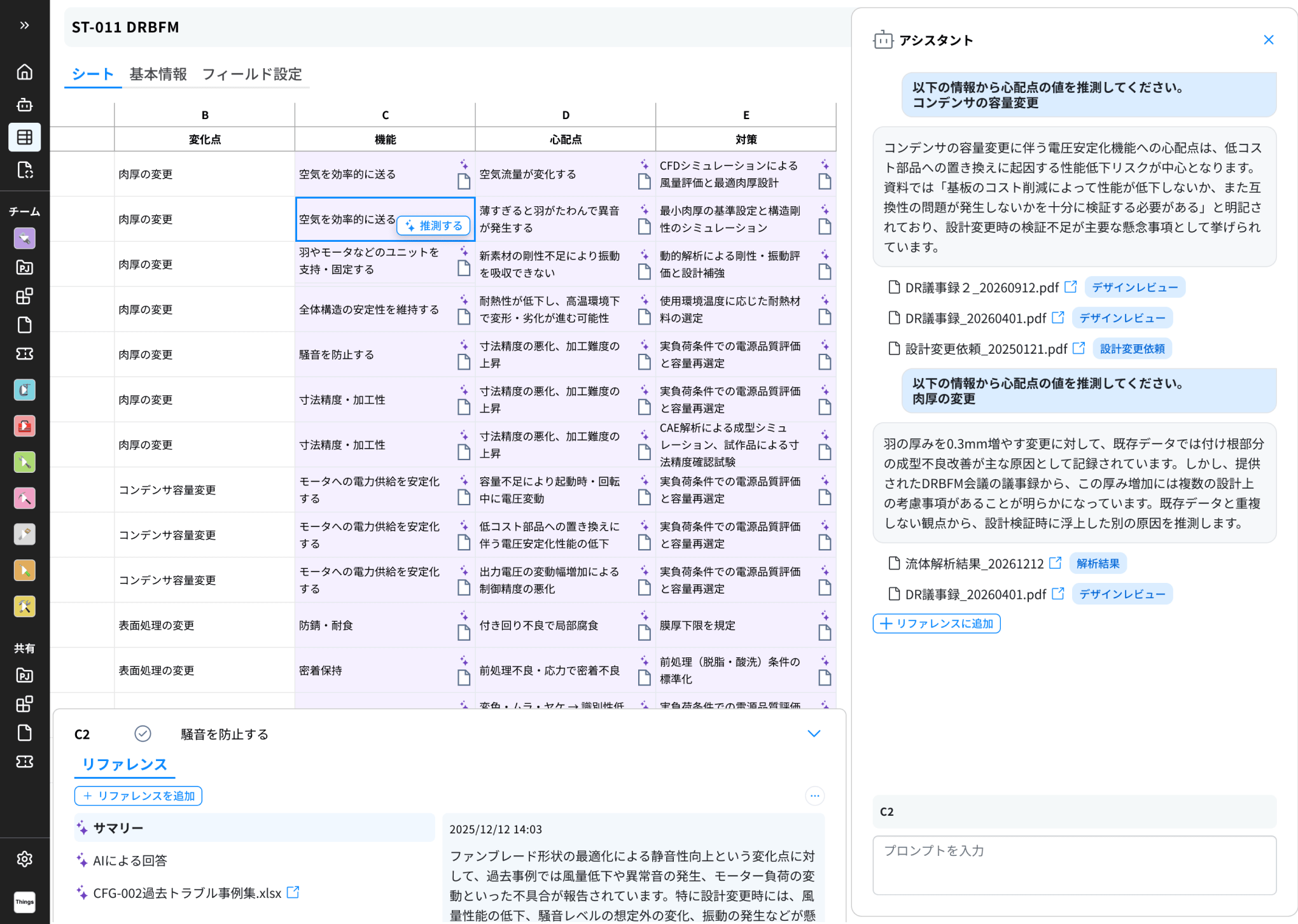This screenshot has height=924, width=1298.
Task: Open 流体解析結果_20261212 external link
Action: point(1056,563)
